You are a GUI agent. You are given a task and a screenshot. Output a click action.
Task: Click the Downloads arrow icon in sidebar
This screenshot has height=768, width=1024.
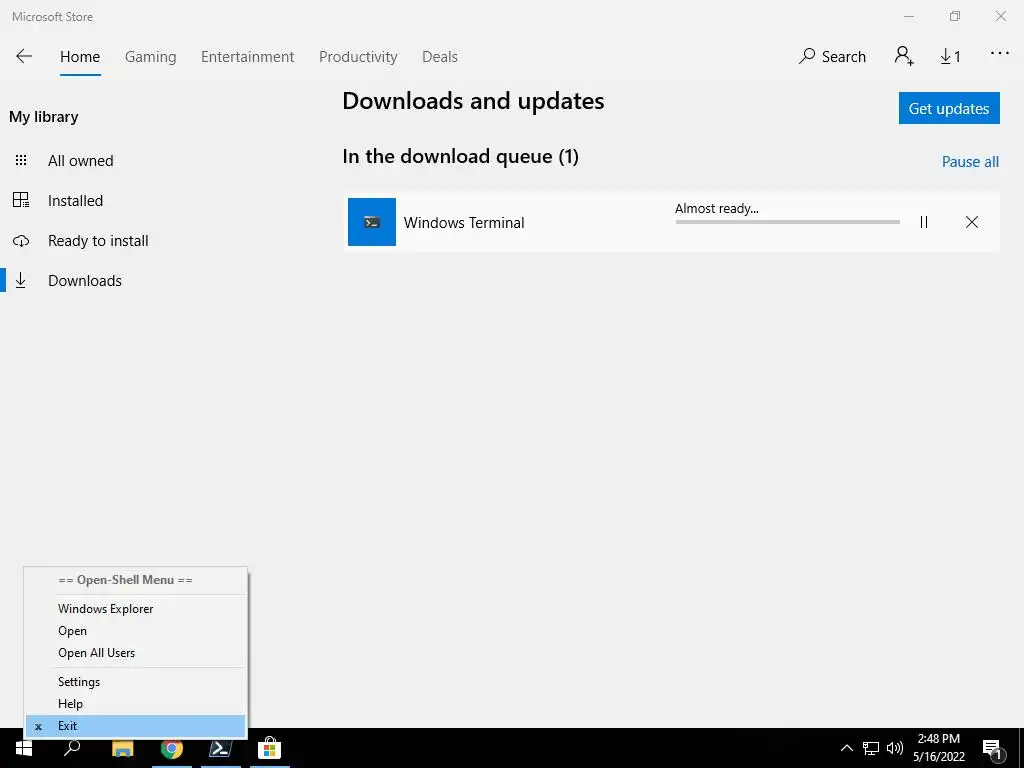tap(21, 280)
